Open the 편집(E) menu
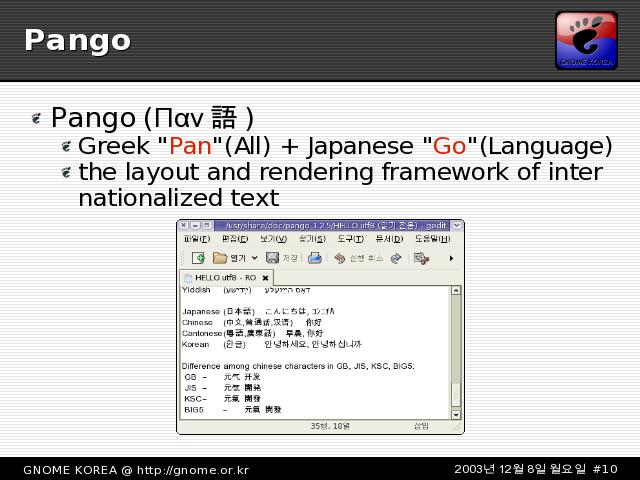This screenshot has height=480, width=640. pyautogui.click(x=235, y=240)
